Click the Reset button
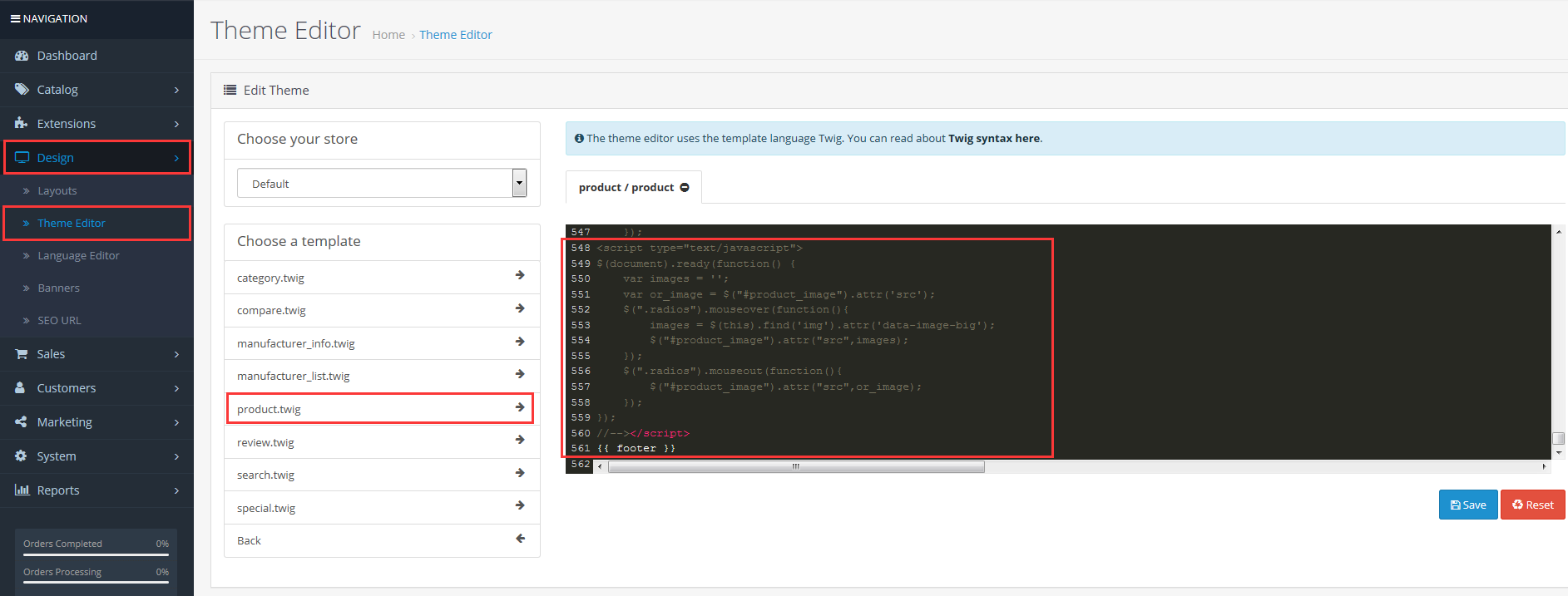Screen dimensions: 1568x596 click(x=1533, y=505)
